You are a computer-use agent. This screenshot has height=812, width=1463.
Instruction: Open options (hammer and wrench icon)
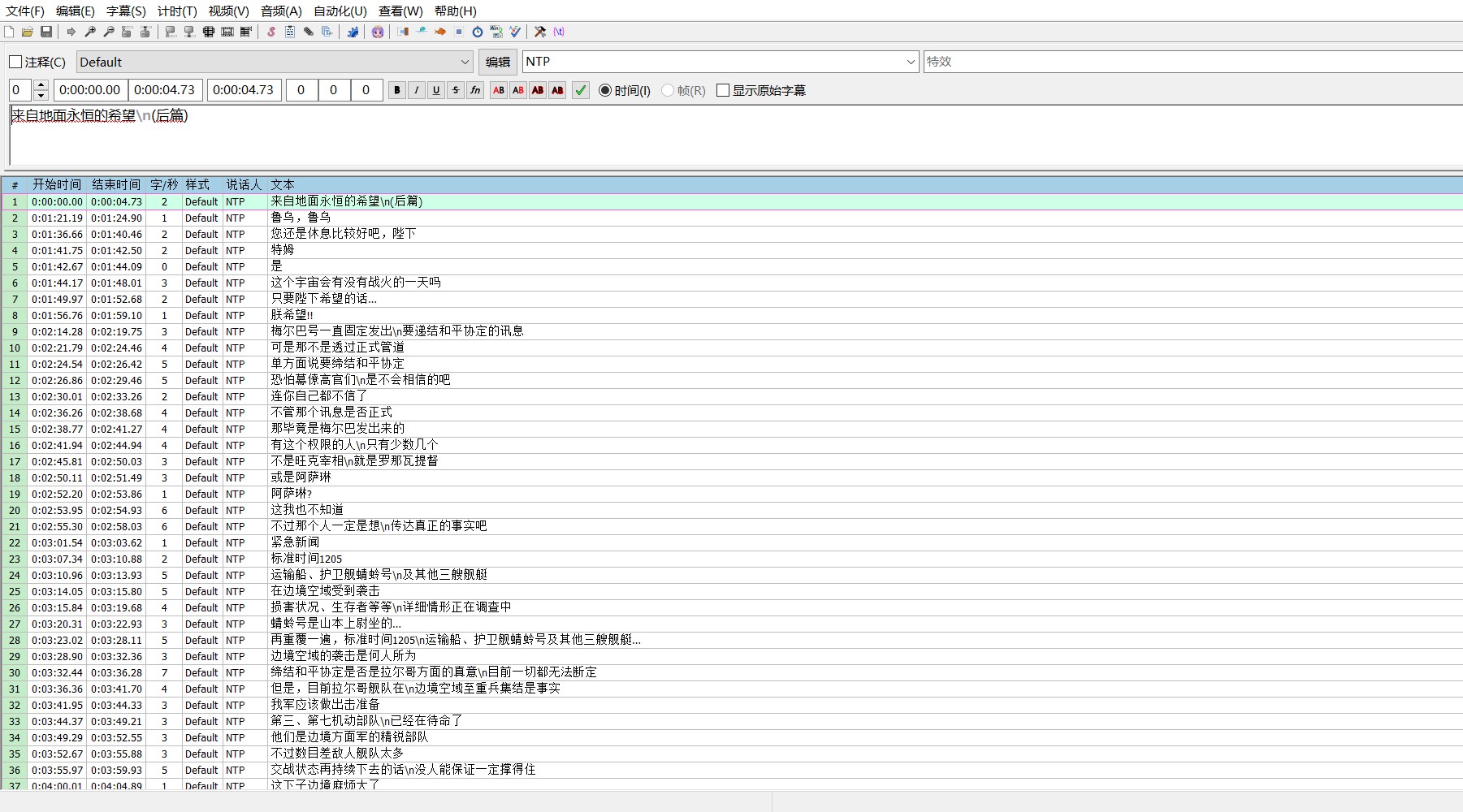point(540,32)
